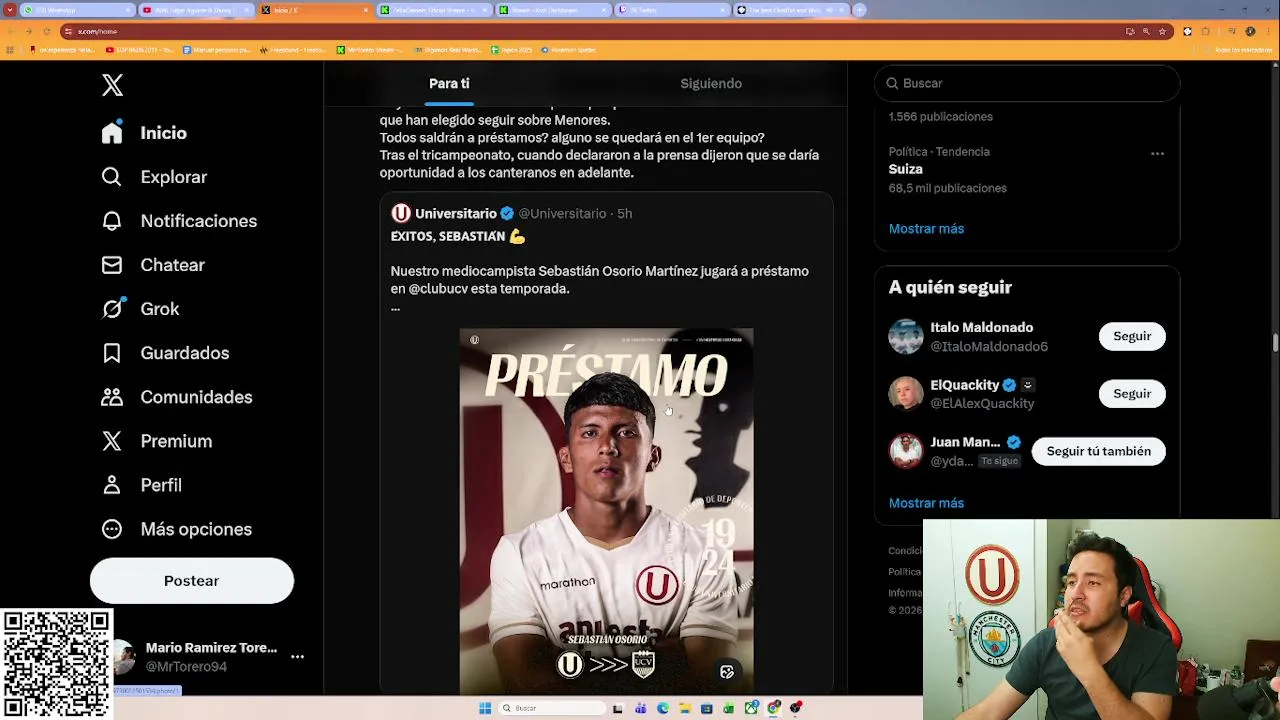Image resolution: width=1280 pixels, height=720 pixels.
Task: Open File Explorer from taskbar
Action: (685, 708)
